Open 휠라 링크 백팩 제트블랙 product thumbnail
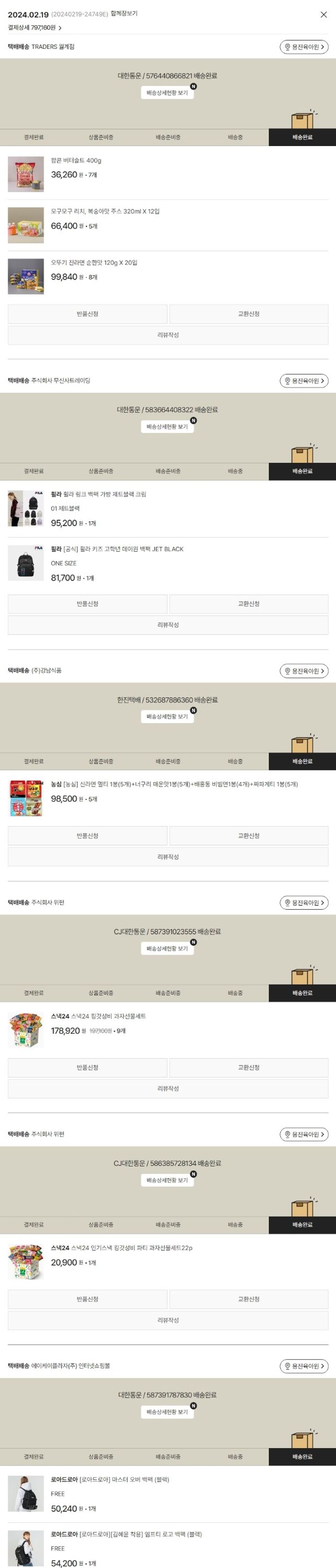336x1568 pixels. tap(26, 508)
